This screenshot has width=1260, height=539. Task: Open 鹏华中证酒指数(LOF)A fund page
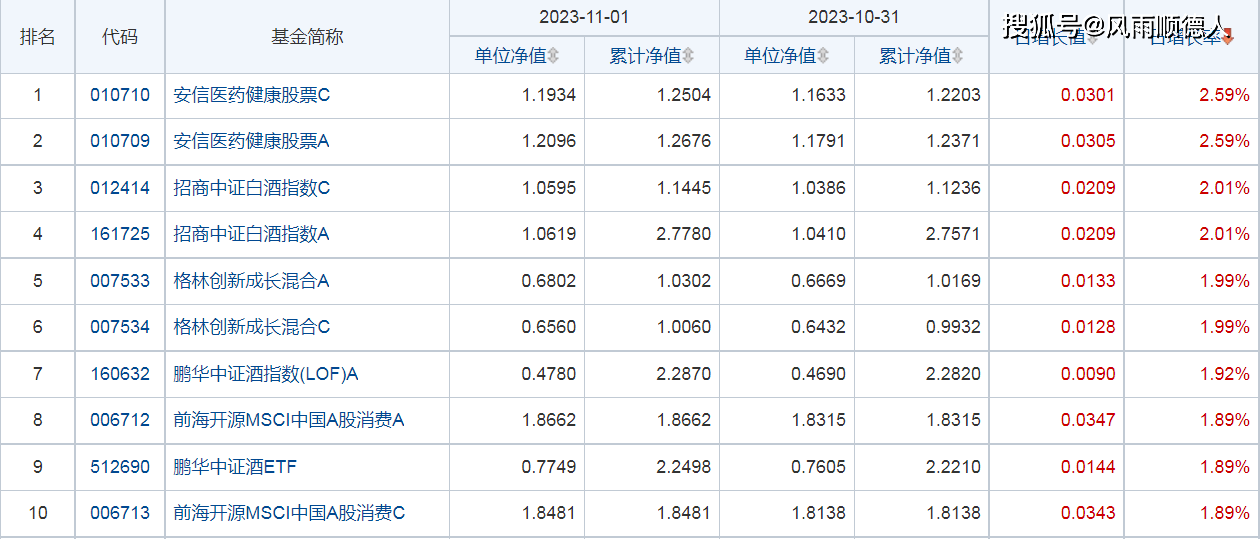click(265, 374)
